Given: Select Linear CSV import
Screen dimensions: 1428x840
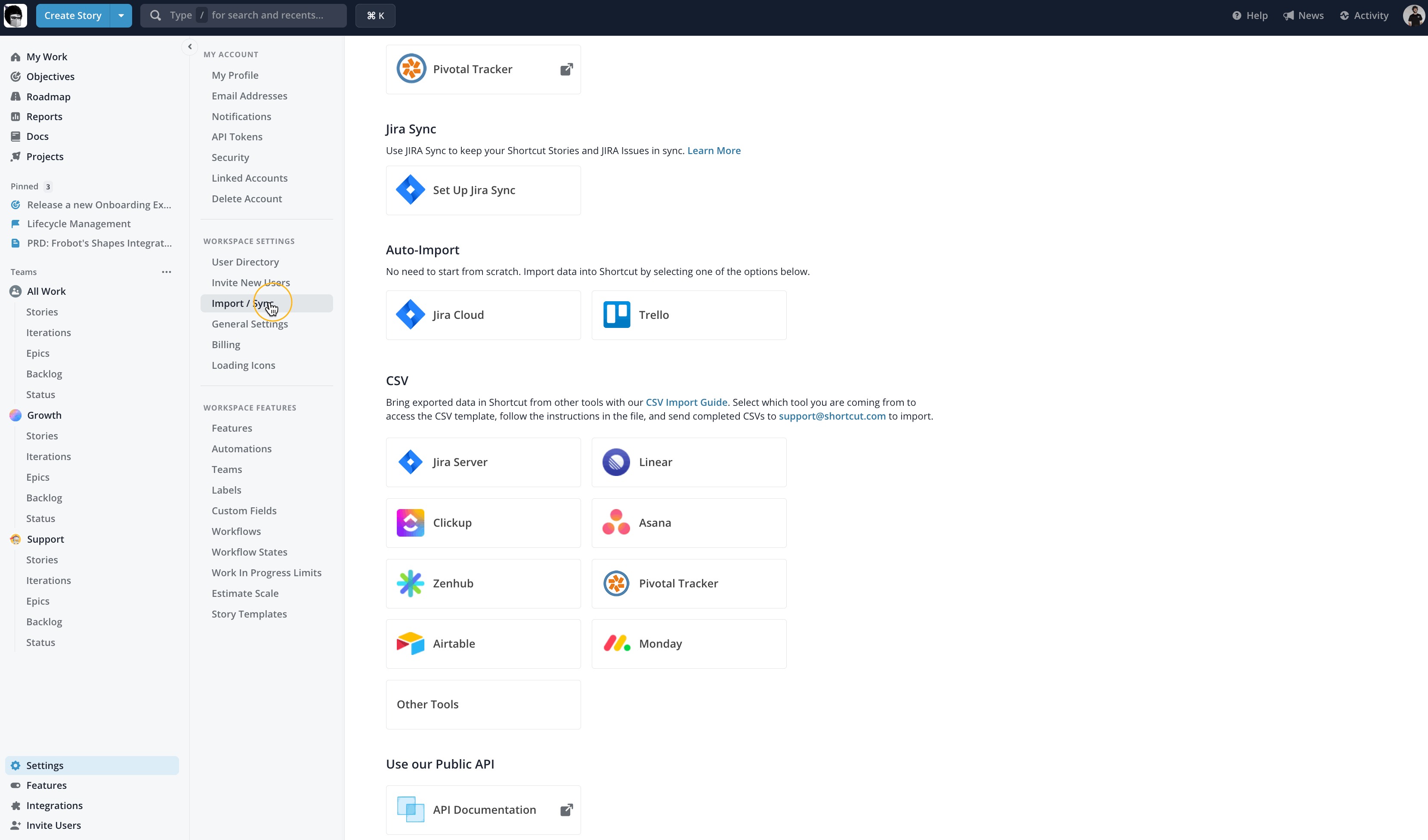Looking at the screenshot, I should pyautogui.click(x=689, y=463).
